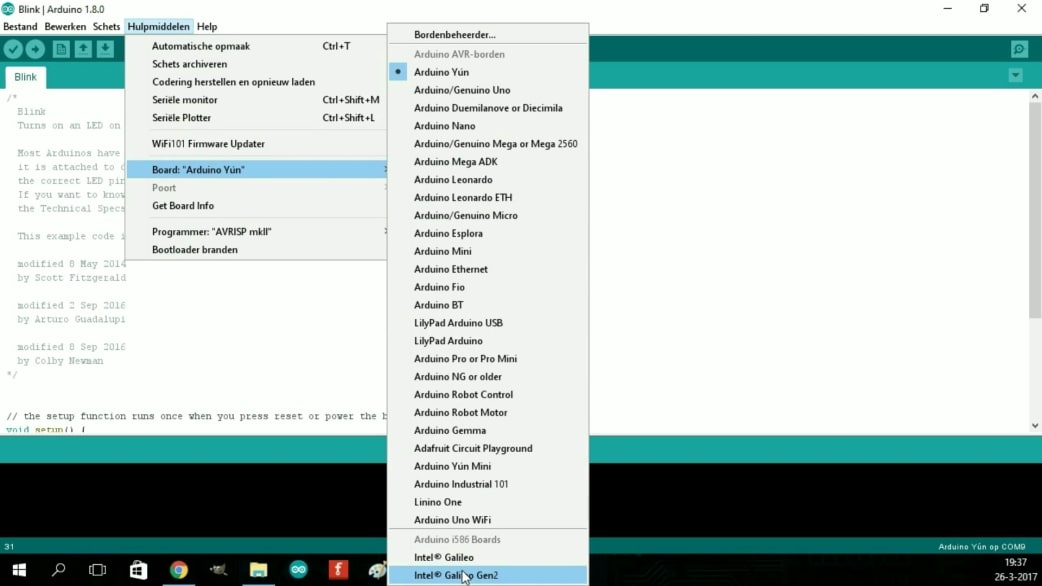Open Google Chrome from the taskbar

point(179,570)
